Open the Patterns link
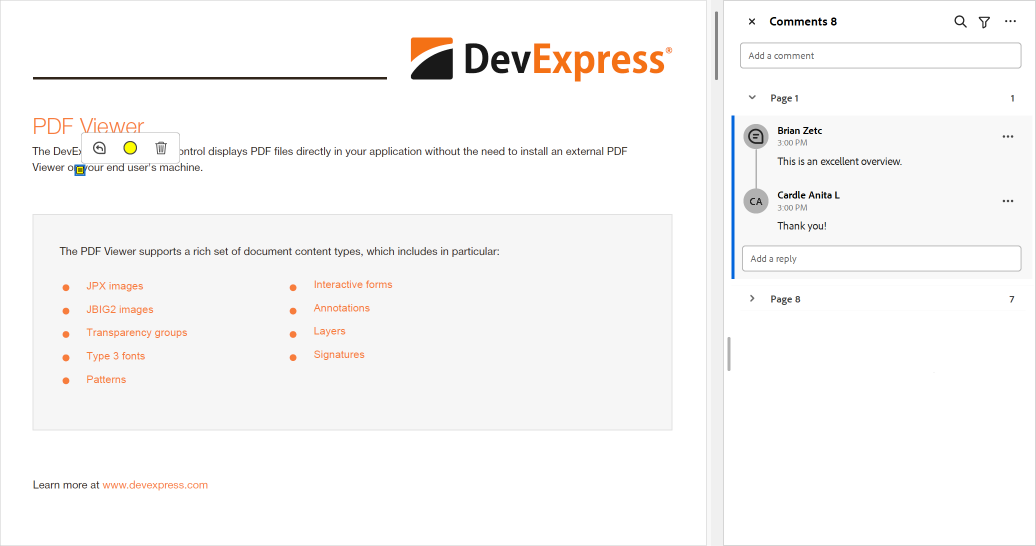Screen dimensions: 1036x546 pyautogui.click(x=106, y=379)
